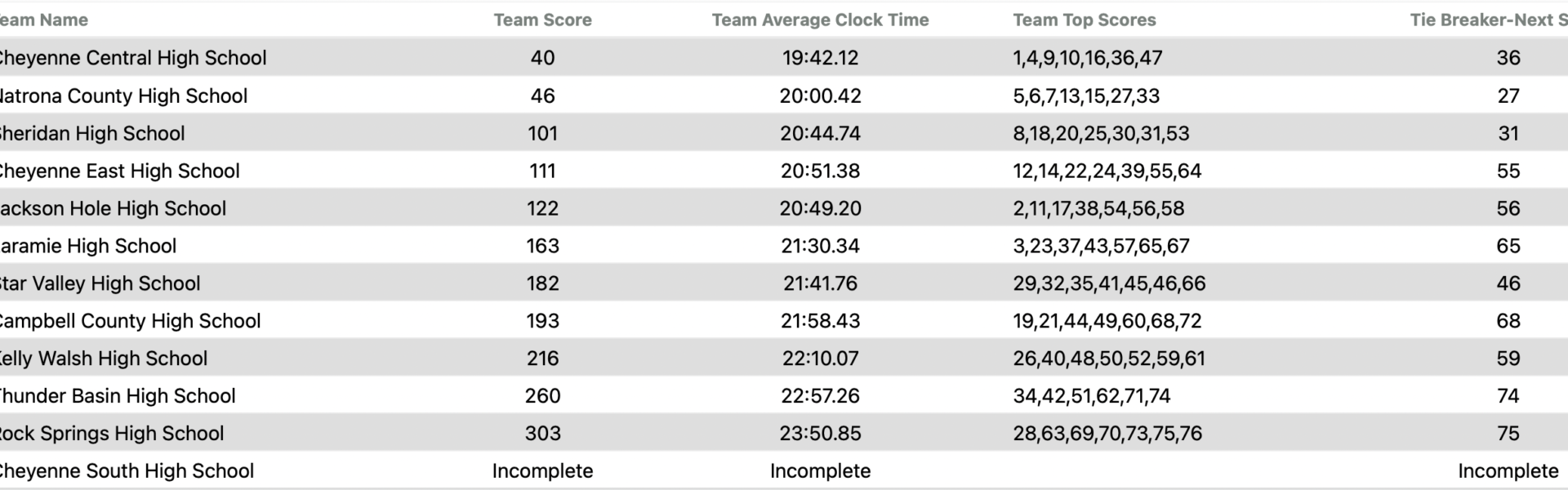Click the Team Name column header
1568x490 pixels.
coord(44,20)
